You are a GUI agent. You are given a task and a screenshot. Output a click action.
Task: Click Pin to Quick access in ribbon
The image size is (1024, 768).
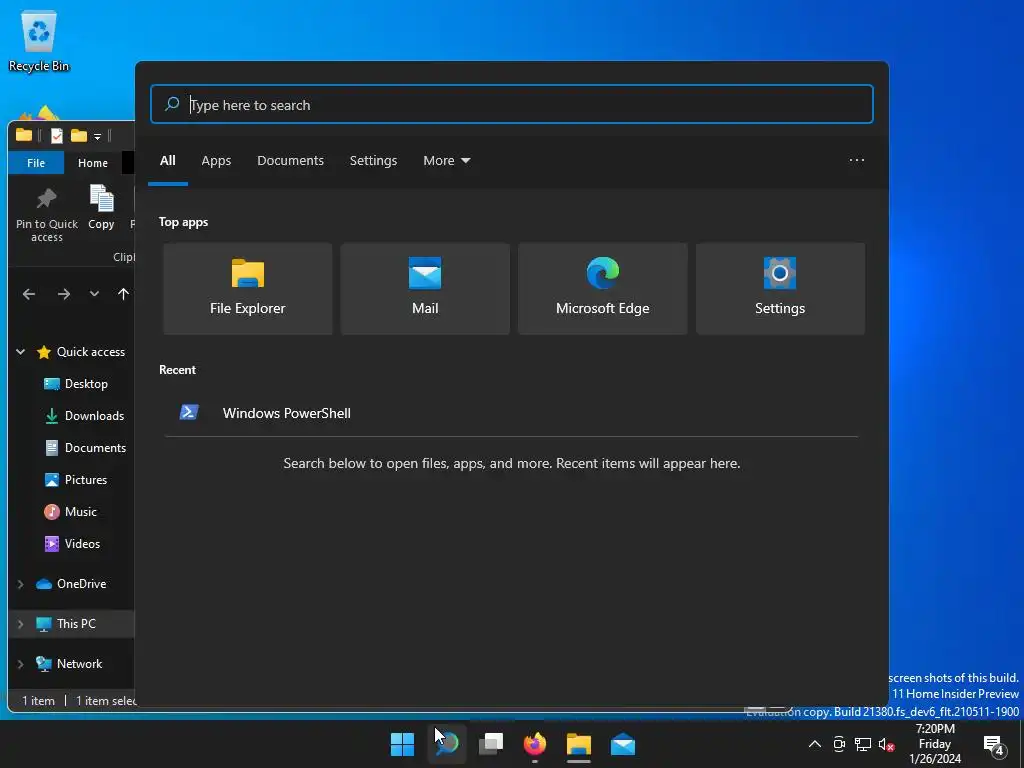click(46, 214)
